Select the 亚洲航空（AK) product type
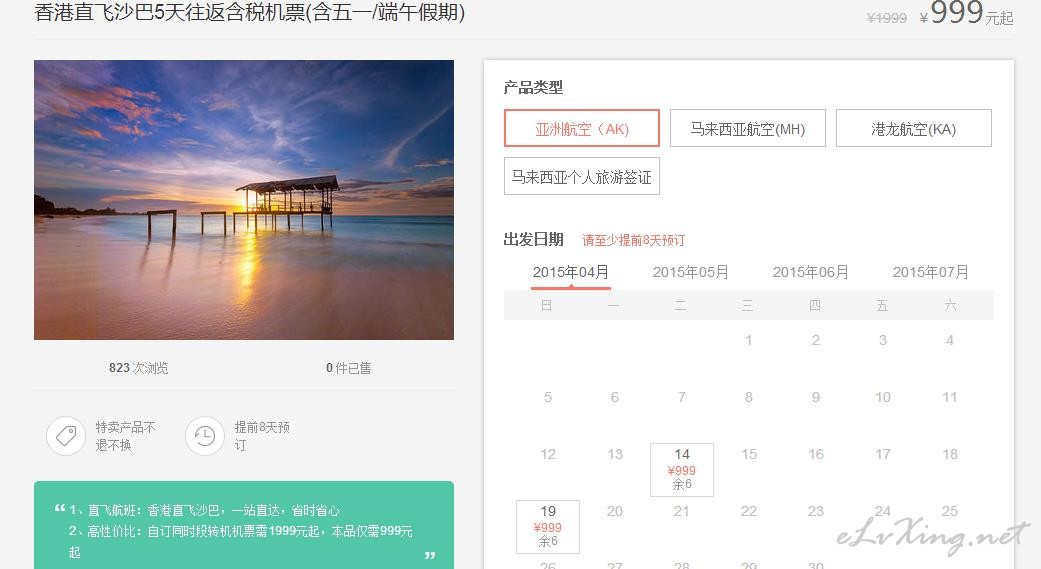This screenshot has height=569, width=1041. coord(582,128)
